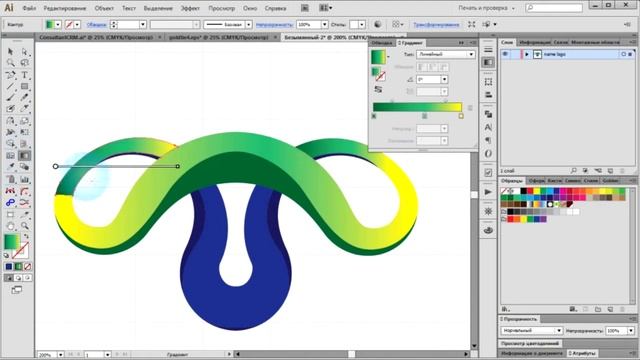The height and width of the screenshot is (360, 640).
Task: Create new layer in Layers panel
Action: pyautogui.click(x=610, y=171)
